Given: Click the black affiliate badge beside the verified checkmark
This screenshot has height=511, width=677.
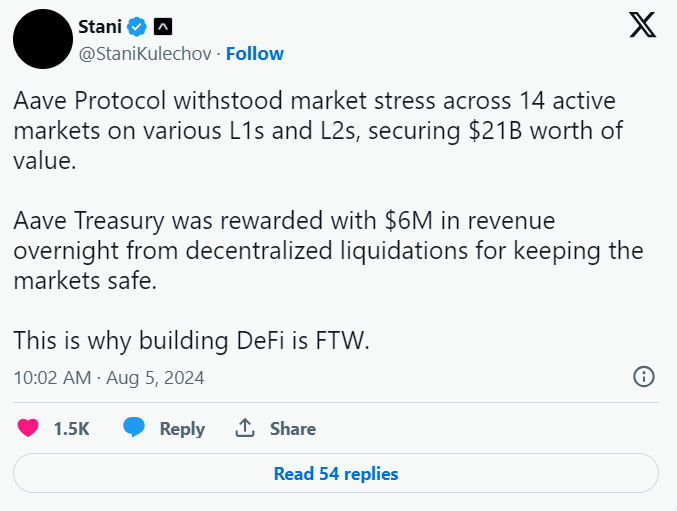Looking at the screenshot, I should (x=163, y=27).
